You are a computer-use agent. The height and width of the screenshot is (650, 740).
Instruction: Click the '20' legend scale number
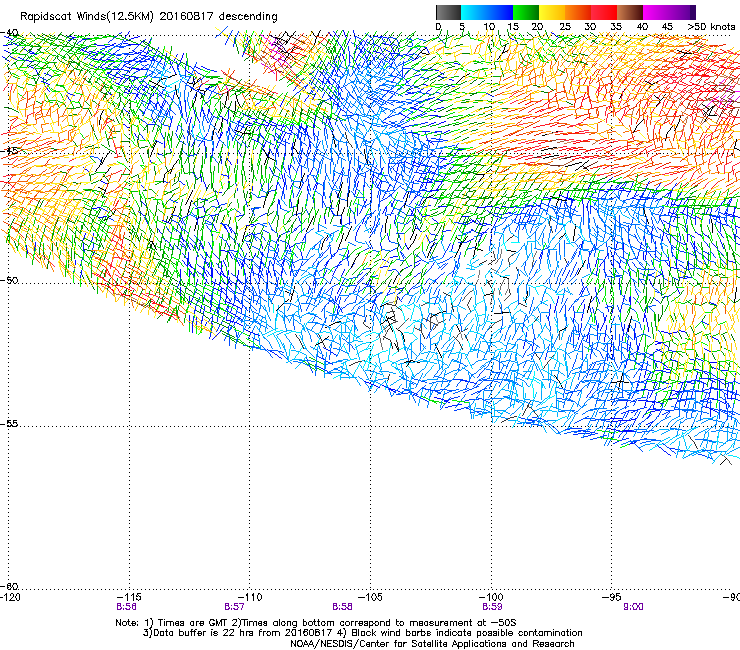point(537,27)
